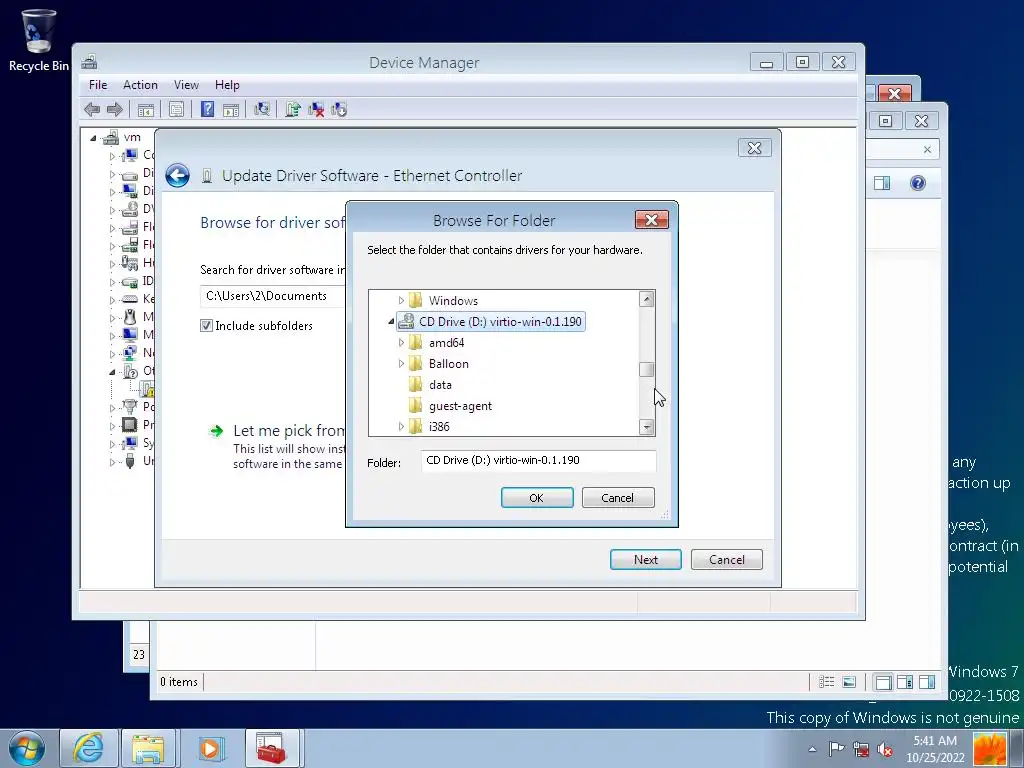Open the Windows Start orb
Screen dimensions: 1024x768
(x=27, y=748)
